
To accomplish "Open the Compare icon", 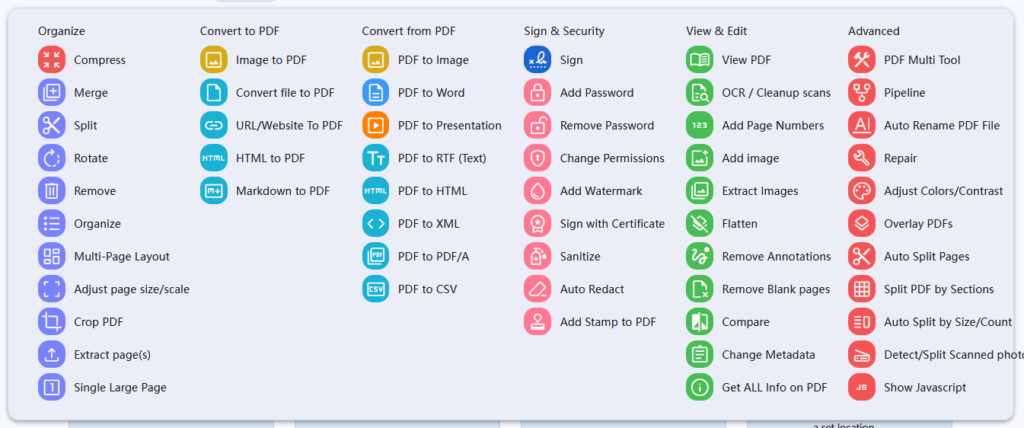I will coord(699,322).
